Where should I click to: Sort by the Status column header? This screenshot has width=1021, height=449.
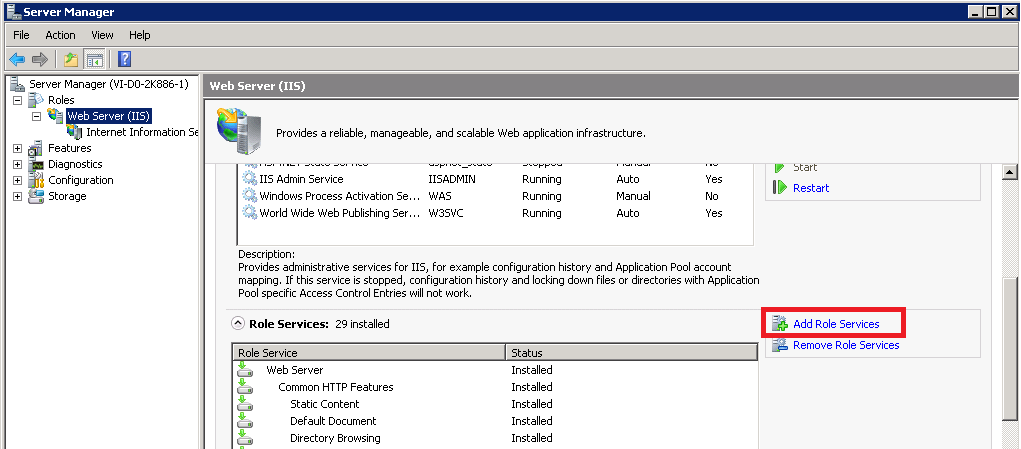[632, 353]
